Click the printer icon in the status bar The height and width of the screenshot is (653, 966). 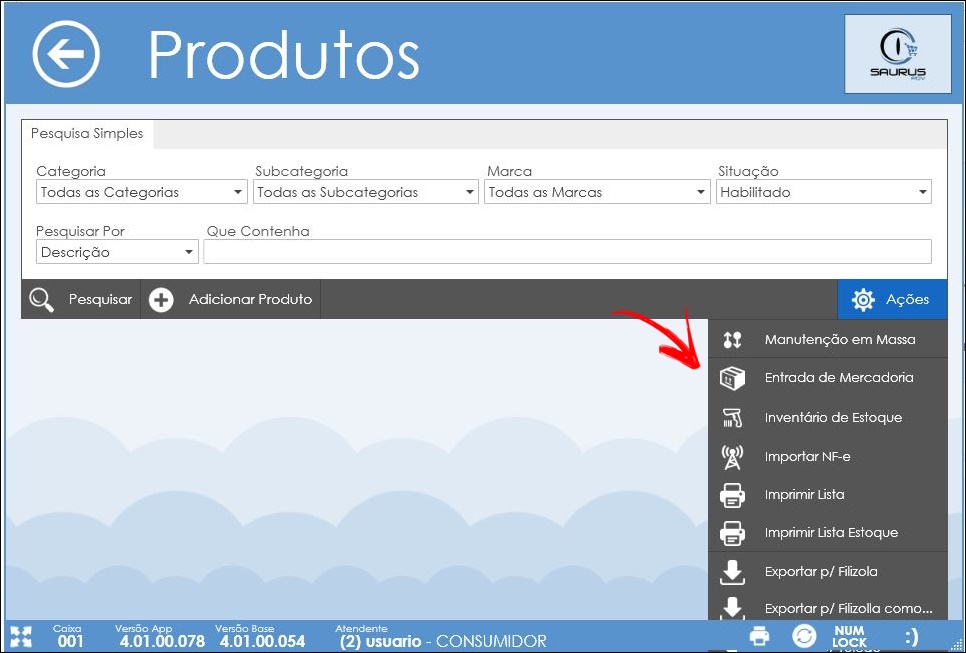point(760,636)
